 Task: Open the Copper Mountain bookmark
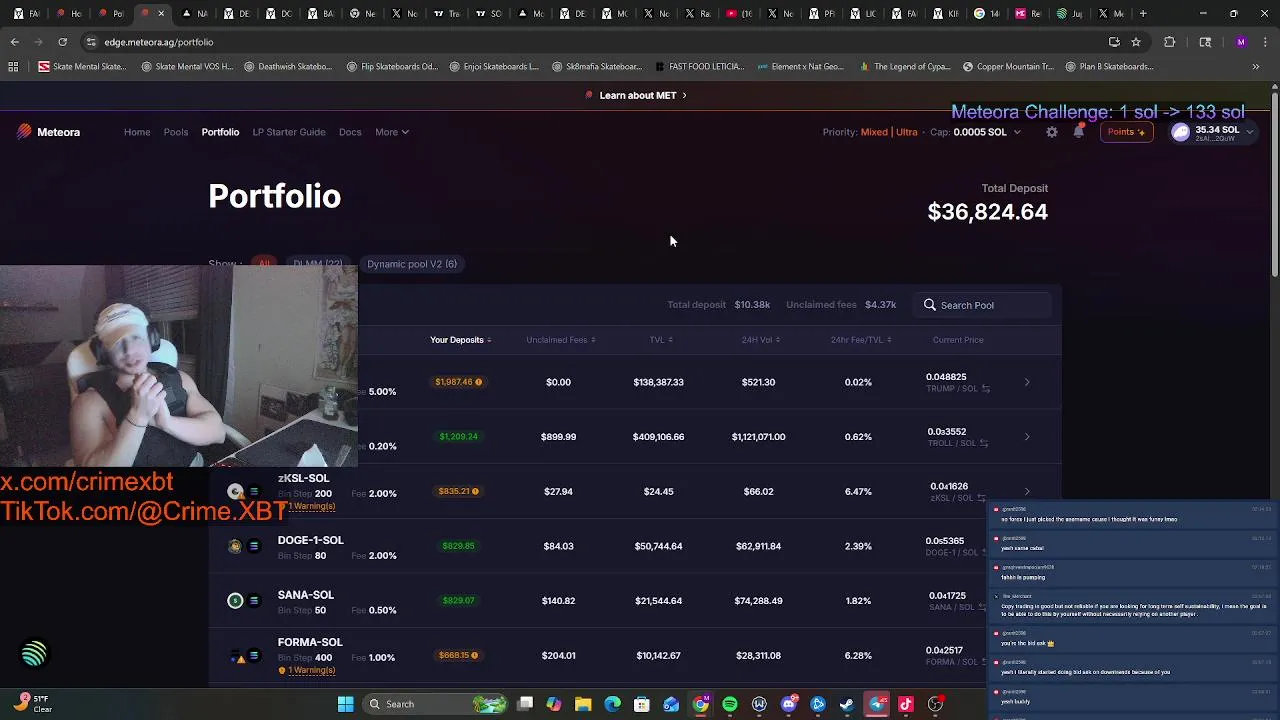[1008, 67]
